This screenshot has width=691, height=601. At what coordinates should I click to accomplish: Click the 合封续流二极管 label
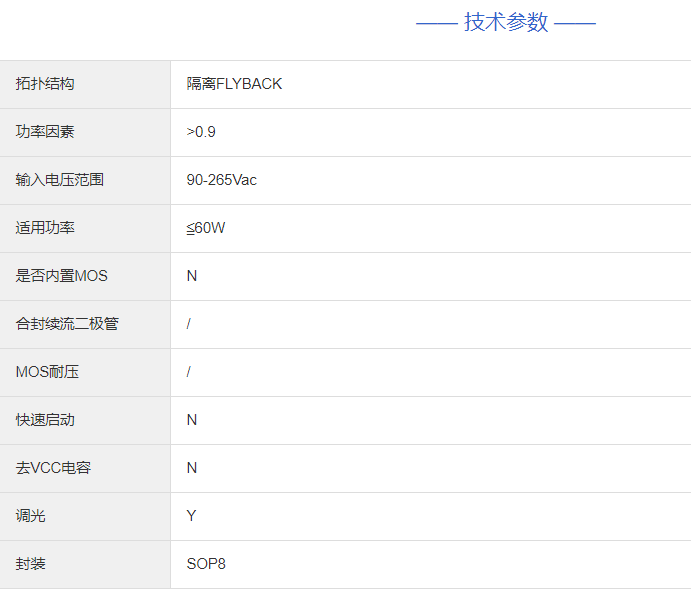tap(67, 324)
